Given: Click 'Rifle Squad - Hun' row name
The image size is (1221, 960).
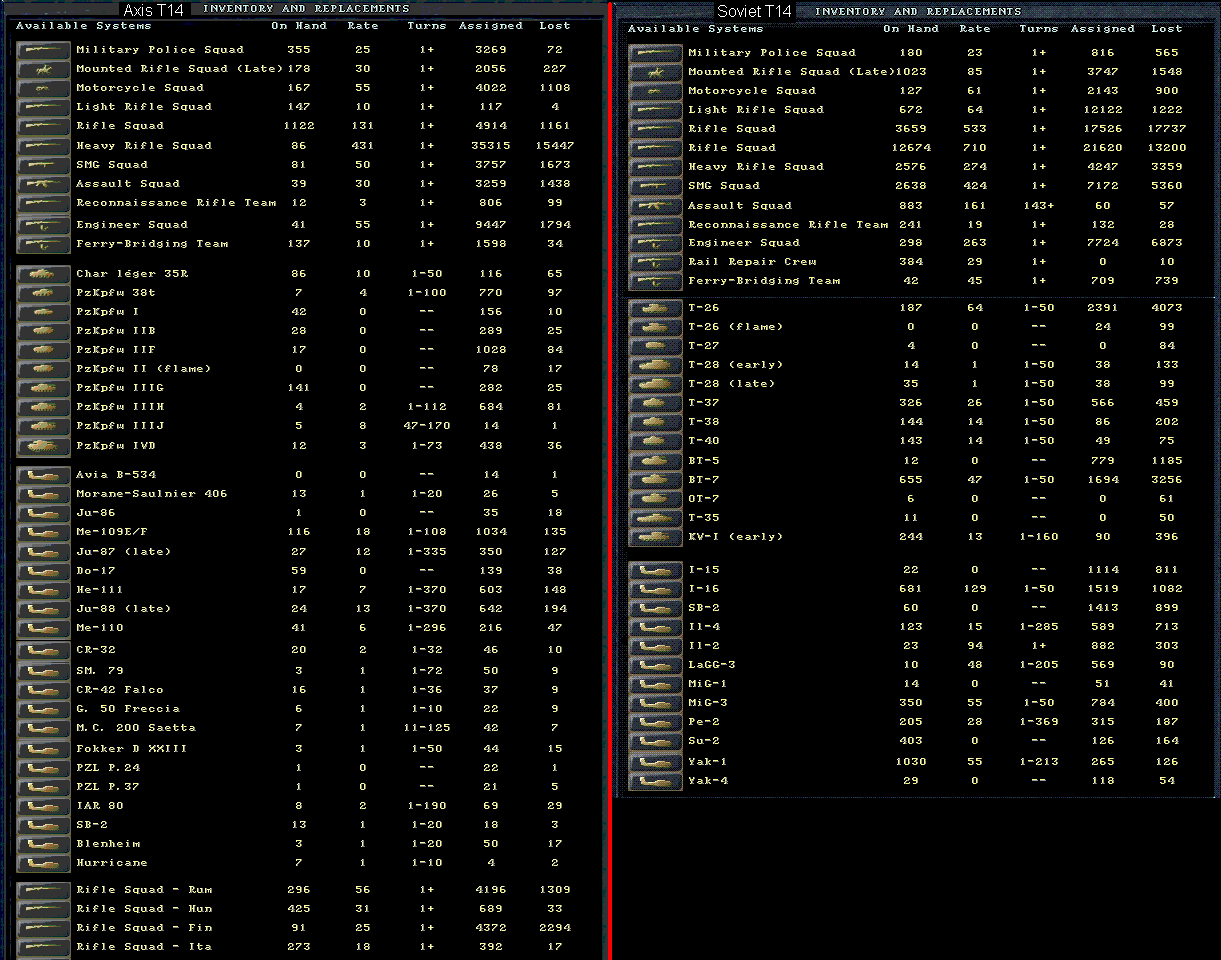Looking at the screenshot, I should coord(144,909).
